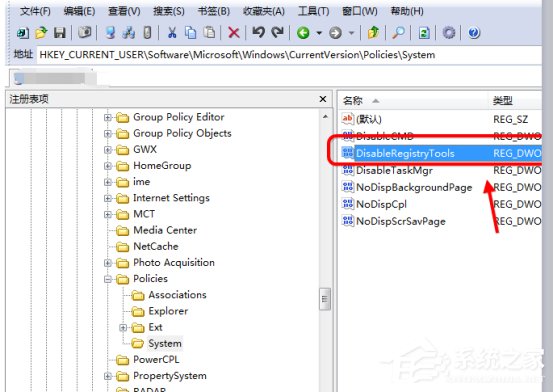Image resolution: width=554 pixels, height=392 pixels.
Task: Open the Forward history dropdown arrow
Action: pyautogui.click(x=351, y=33)
